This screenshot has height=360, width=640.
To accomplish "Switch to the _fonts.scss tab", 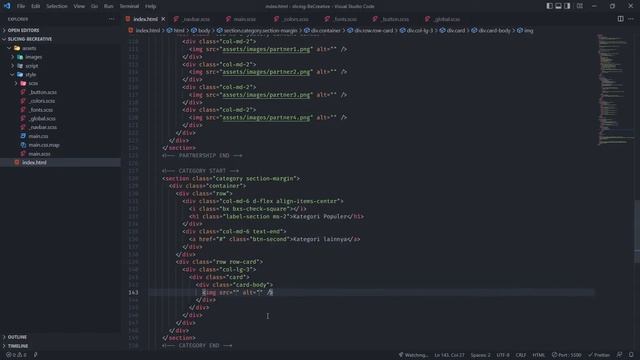I will 342,19.
